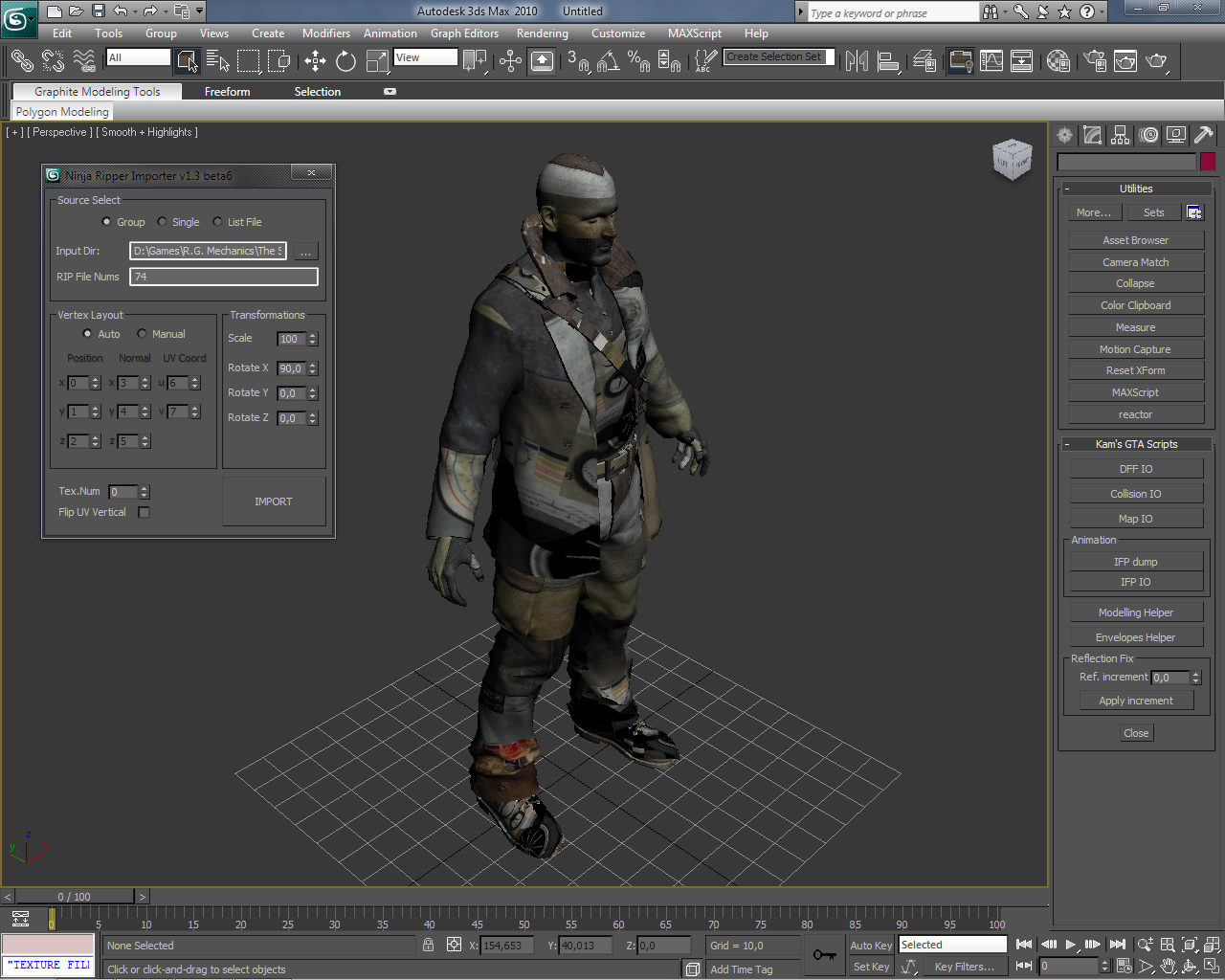Screen dimensions: 1225x980
Task: Open Select by Name dialog
Action: pos(217,61)
